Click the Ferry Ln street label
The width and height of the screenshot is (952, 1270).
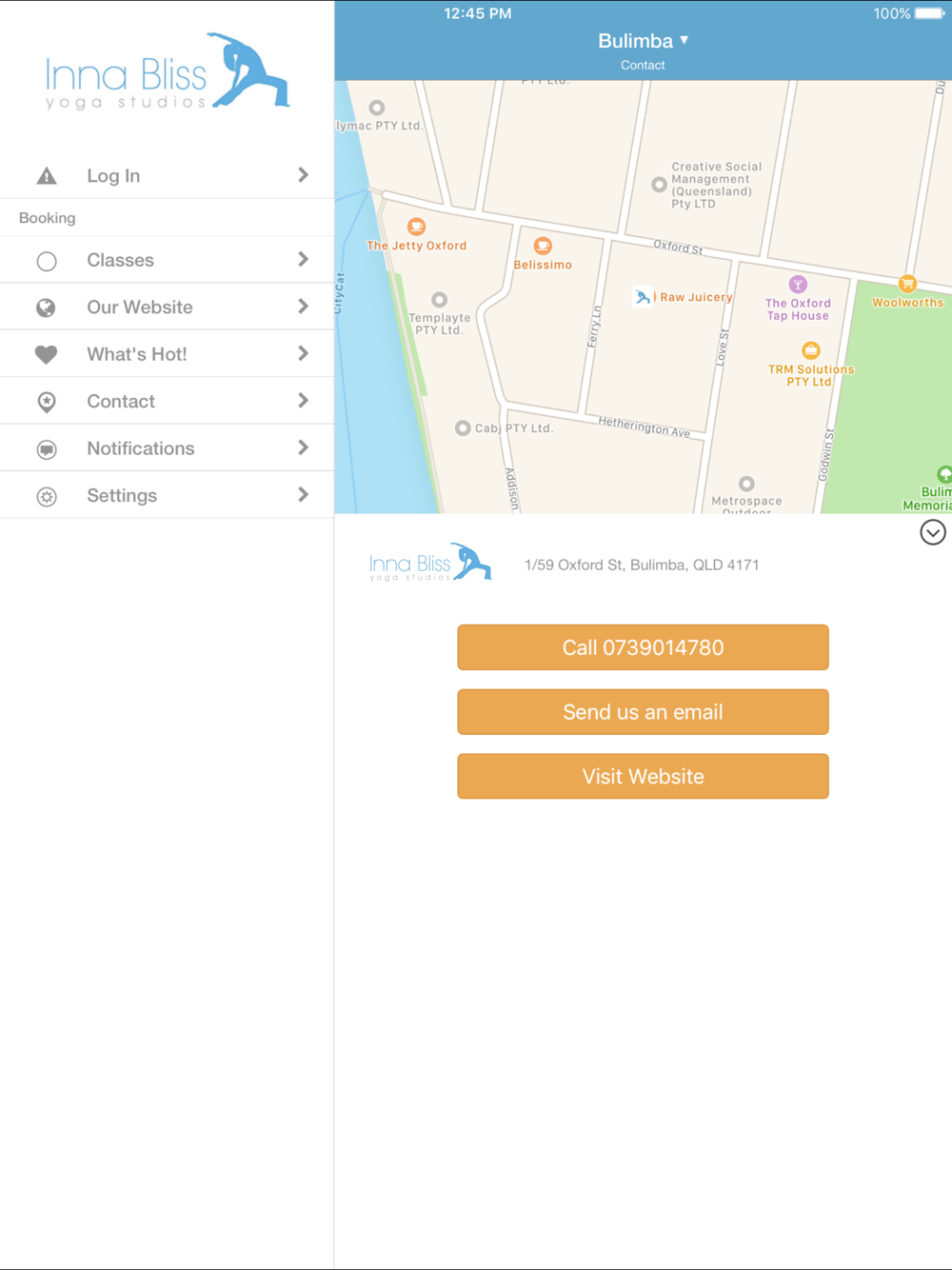click(595, 327)
